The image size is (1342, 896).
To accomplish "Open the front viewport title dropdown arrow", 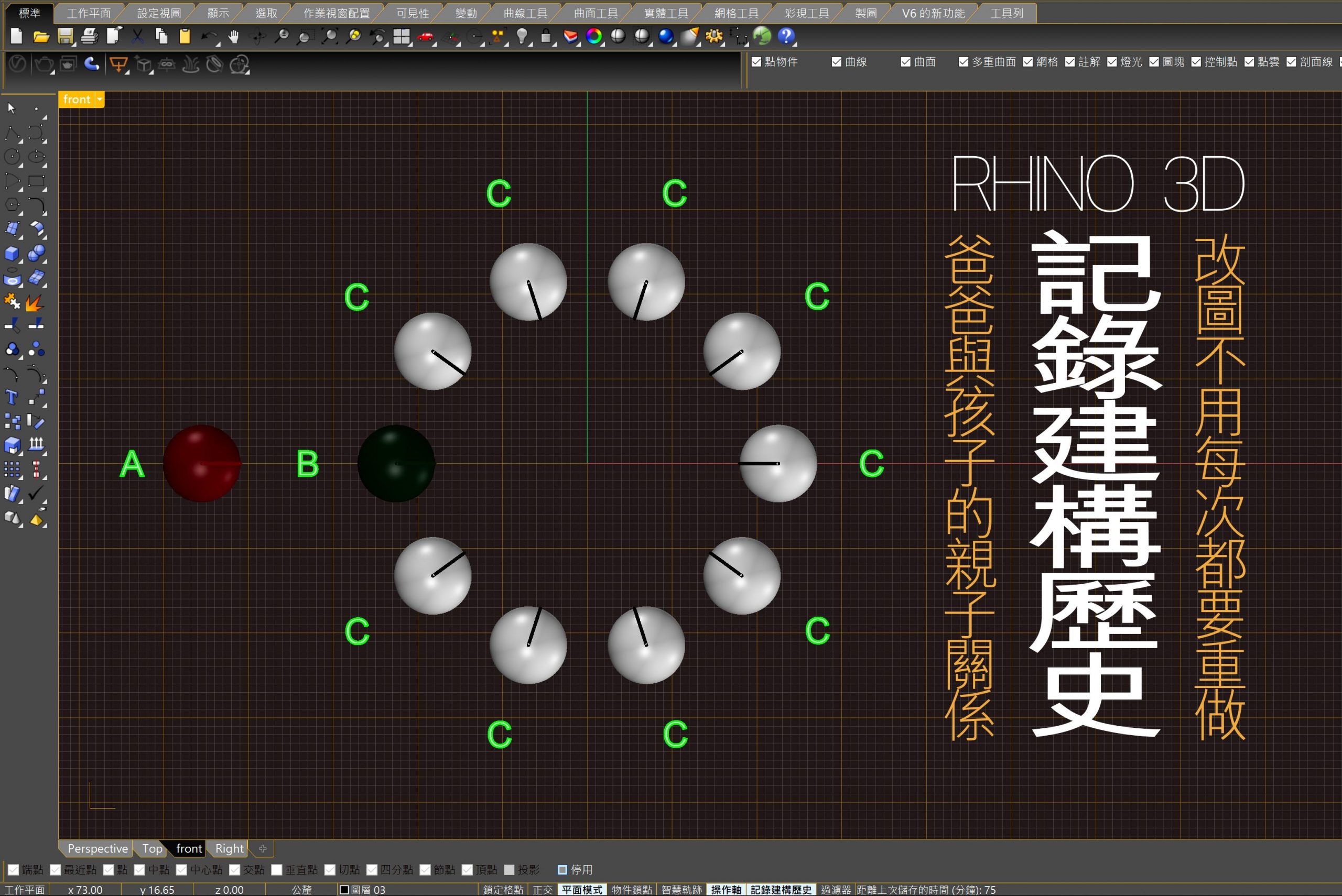I will tap(100, 100).
